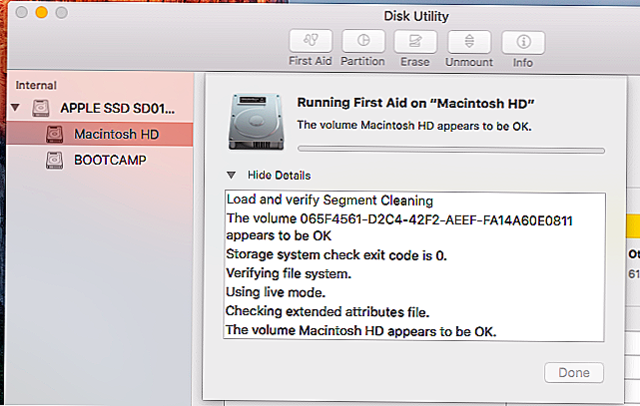The height and width of the screenshot is (406, 640).
Task: Click the First Aid progress bar
Action: [x=451, y=150]
